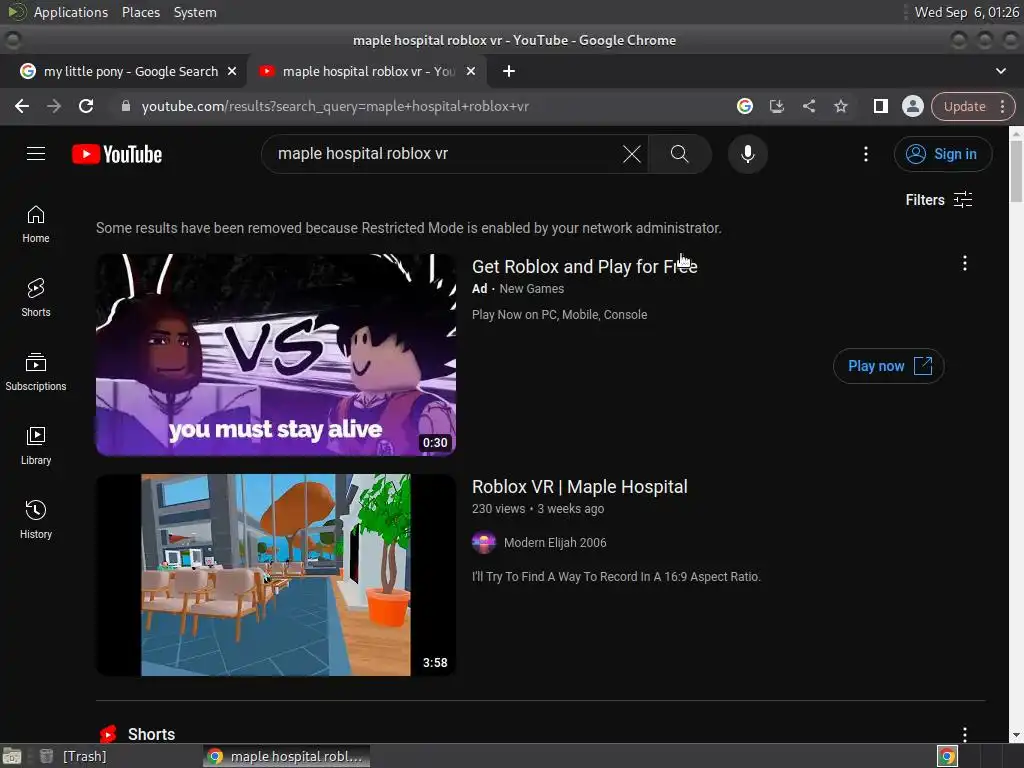This screenshot has width=1024, height=768.
Task: Click the Shorts section heading
Action: 151,734
